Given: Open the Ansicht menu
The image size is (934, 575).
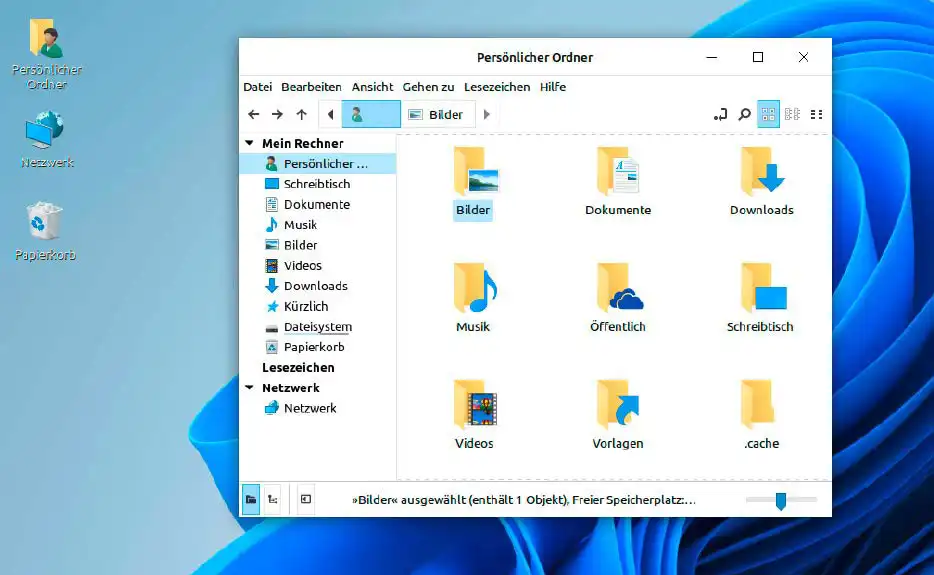Looking at the screenshot, I should point(372,87).
